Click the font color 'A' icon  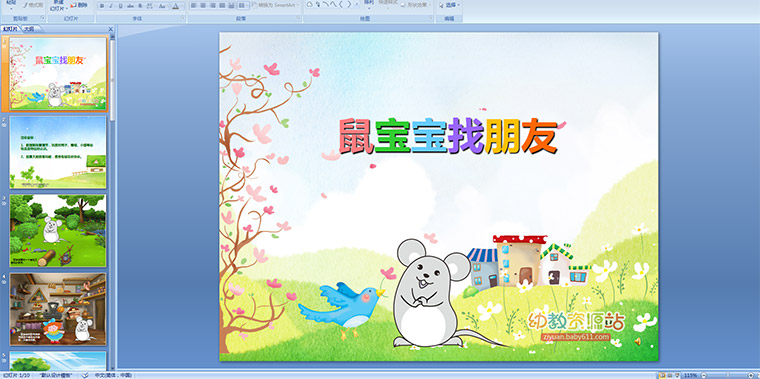(175, 6)
